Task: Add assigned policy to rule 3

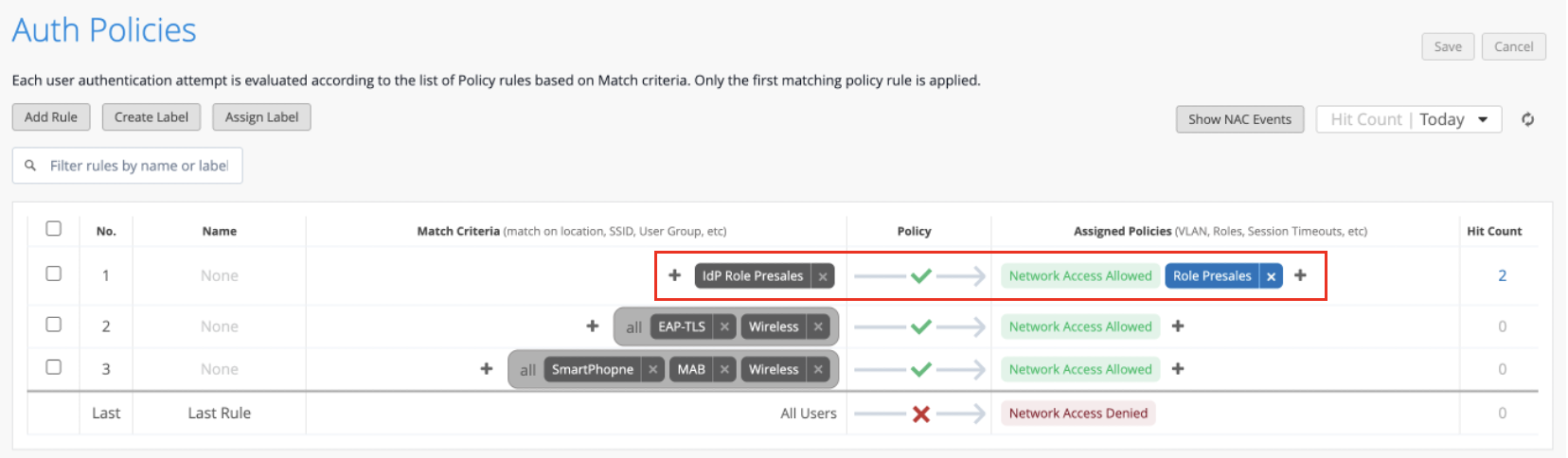Action: 1178,368
